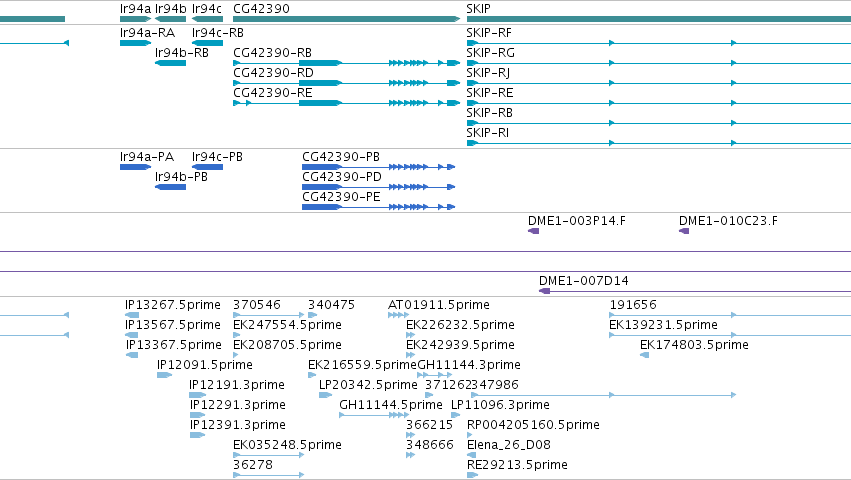Select transcript SKIP-RB
The image size is (851, 480).
pyautogui.click(x=658, y=123)
